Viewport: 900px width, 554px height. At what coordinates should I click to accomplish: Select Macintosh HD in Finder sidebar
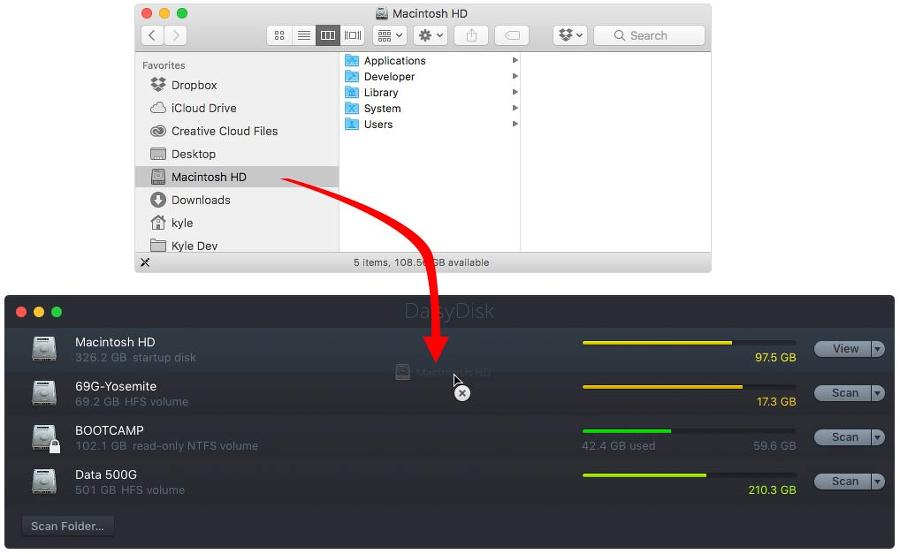coord(237,177)
